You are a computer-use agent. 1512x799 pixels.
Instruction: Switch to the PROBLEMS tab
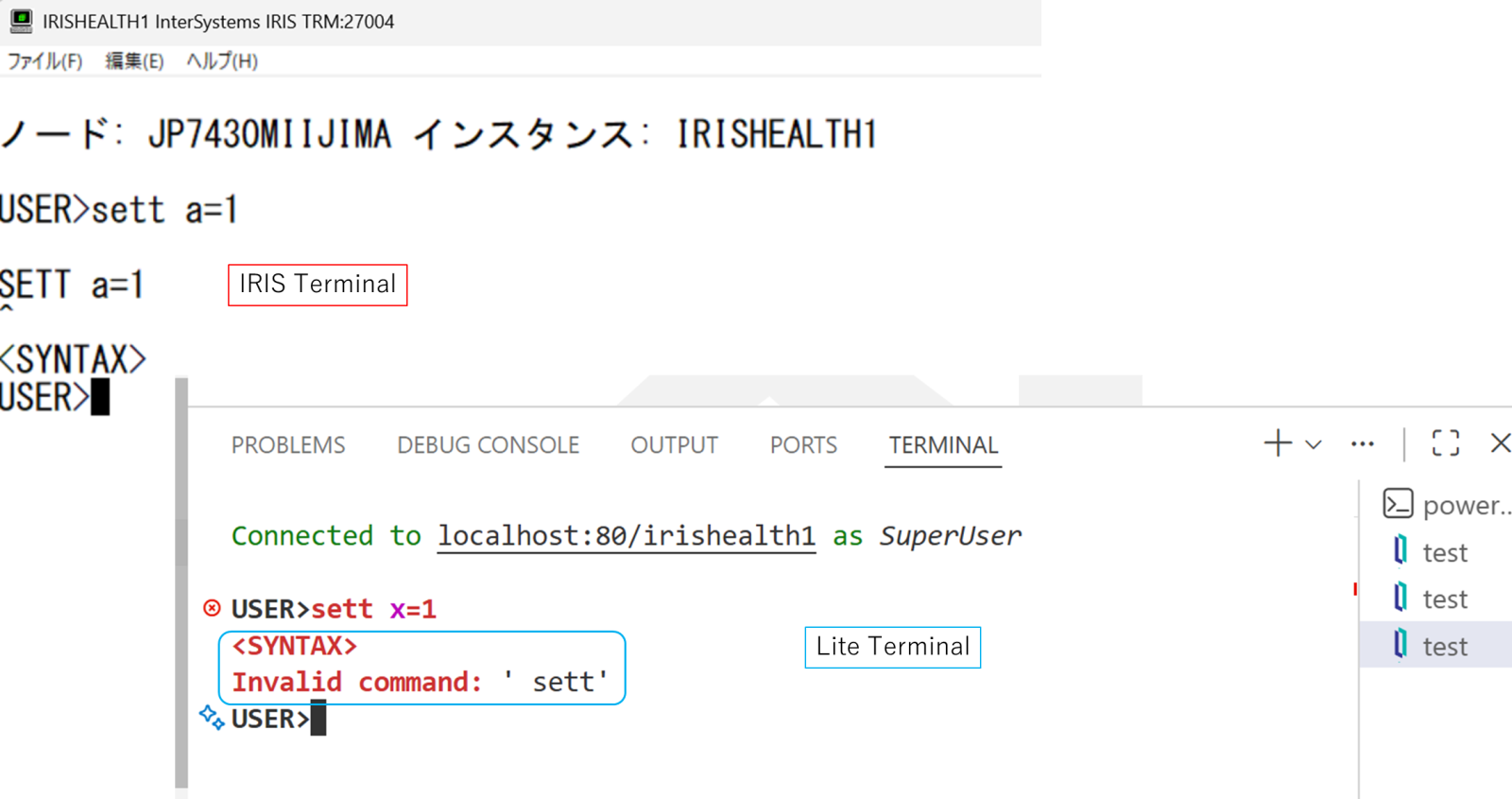click(x=288, y=445)
